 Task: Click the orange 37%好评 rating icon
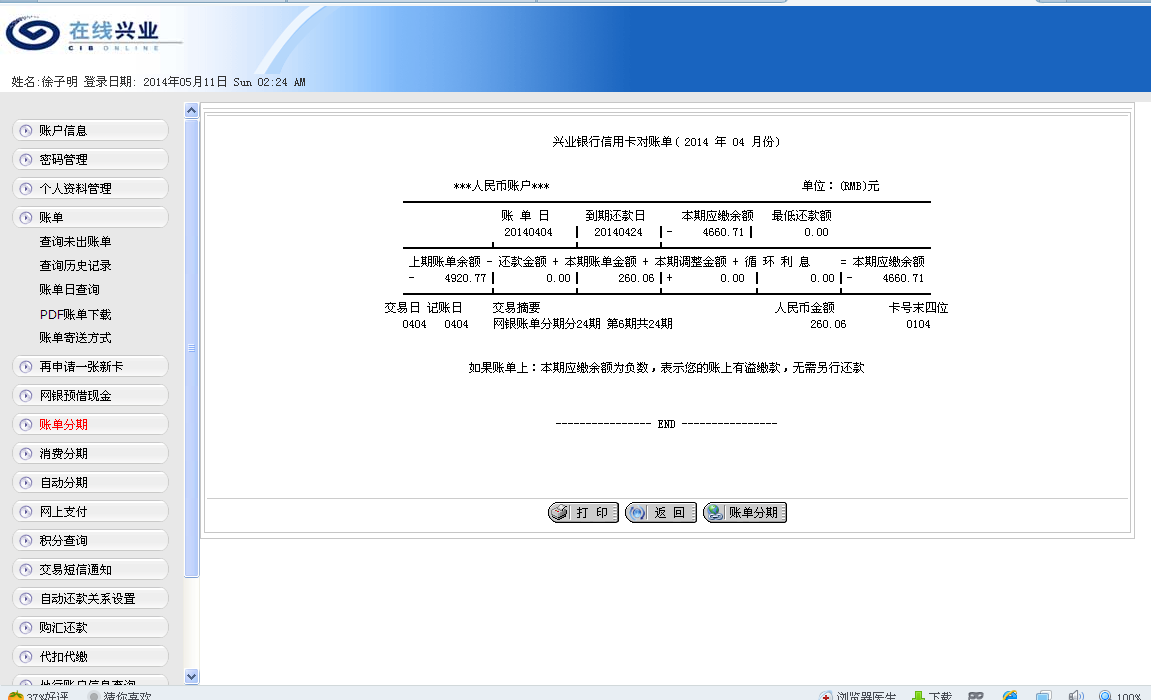coord(15,696)
